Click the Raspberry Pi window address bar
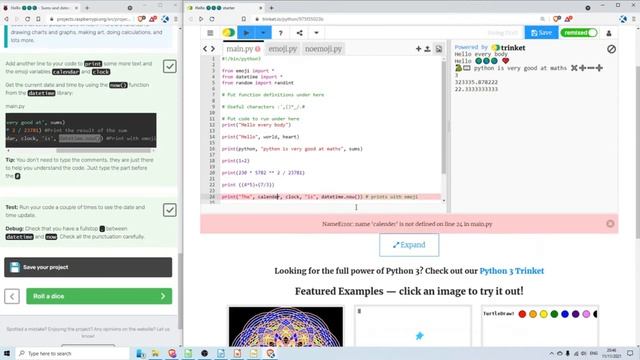This screenshot has width=640, height=360. tap(93, 19)
